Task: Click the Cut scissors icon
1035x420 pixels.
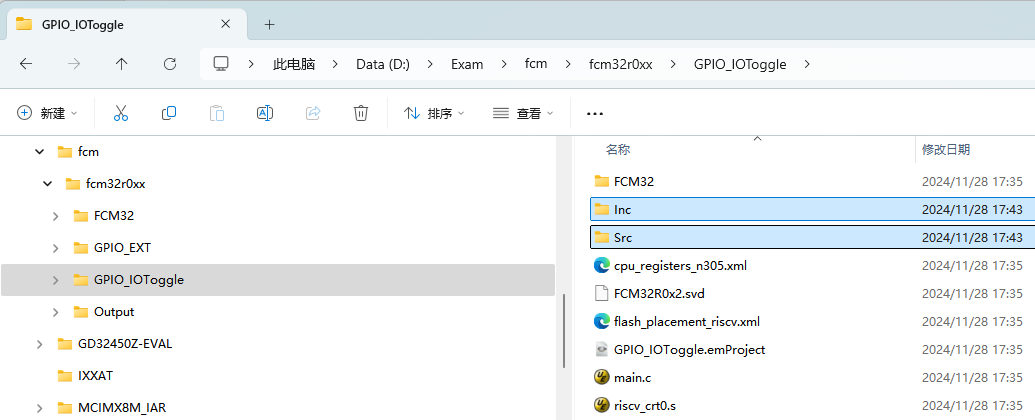Action: click(x=121, y=113)
